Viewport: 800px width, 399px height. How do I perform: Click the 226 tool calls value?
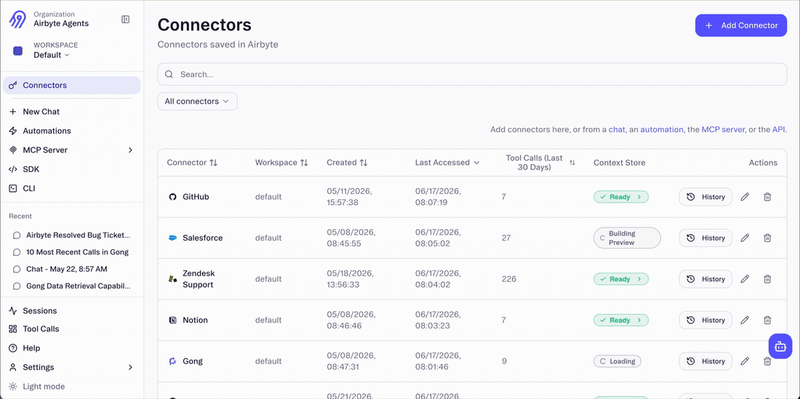[509, 279]
